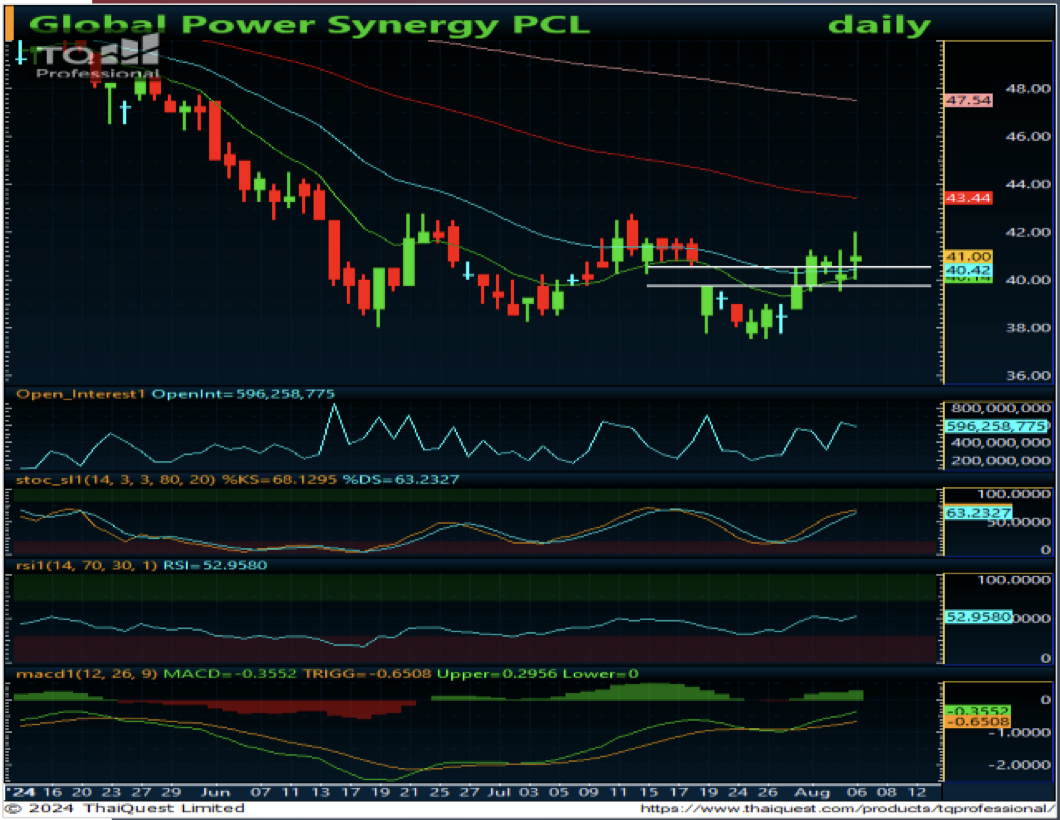The height and width of the screenshot is (820, 1060).
Task: Click the RSI=52.9580 readout
Action: [215, 565]
